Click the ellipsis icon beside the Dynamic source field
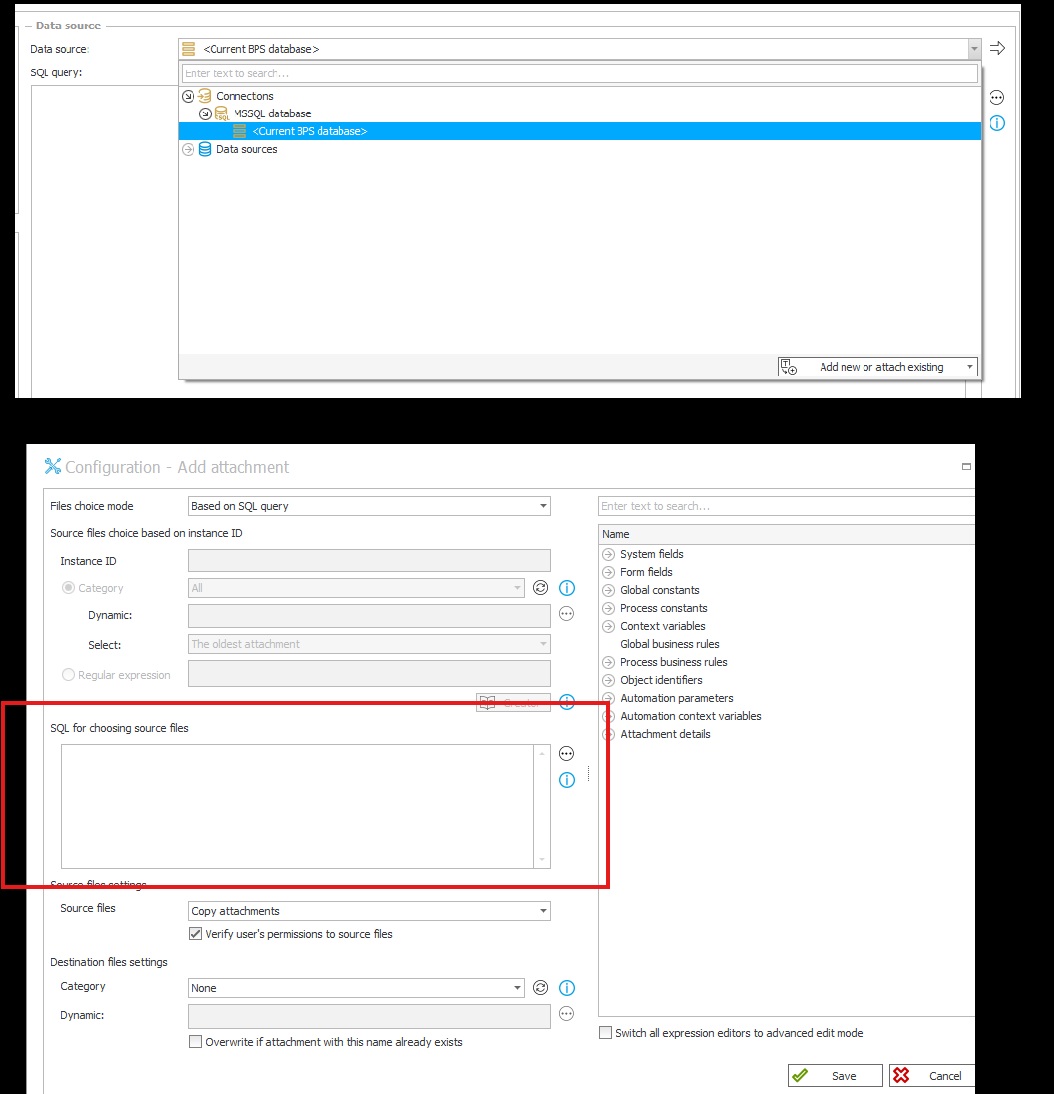The height and width of the screenshot is (1094, 1054). [567, 614]
